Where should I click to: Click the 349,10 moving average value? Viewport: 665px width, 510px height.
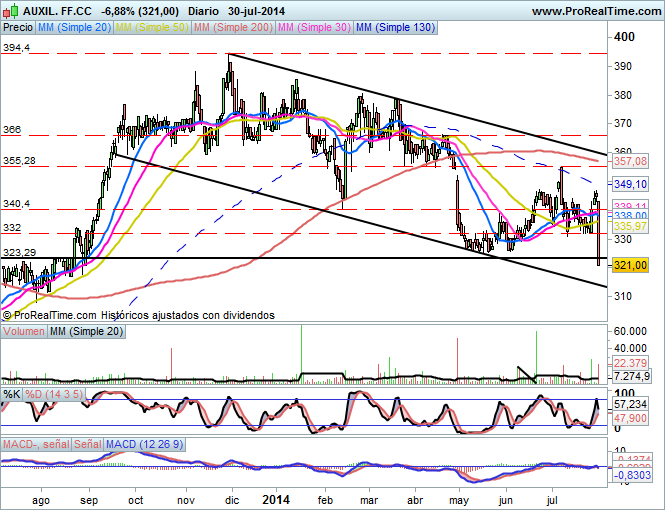(x=630, y=184)
